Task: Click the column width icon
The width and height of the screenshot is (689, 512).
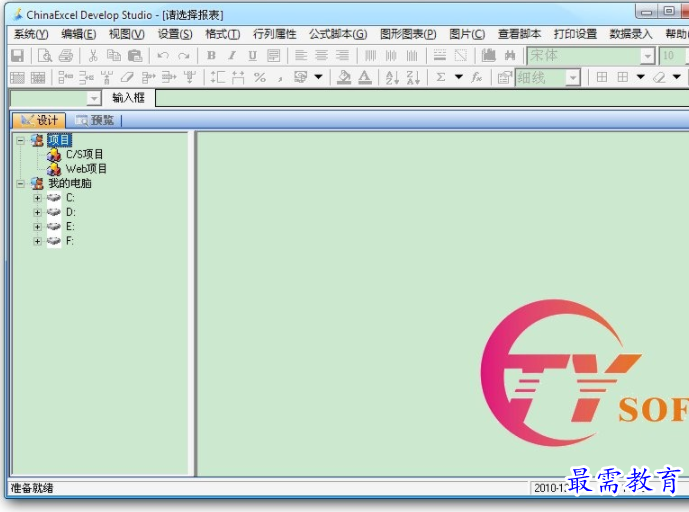Action: (238, 78)
